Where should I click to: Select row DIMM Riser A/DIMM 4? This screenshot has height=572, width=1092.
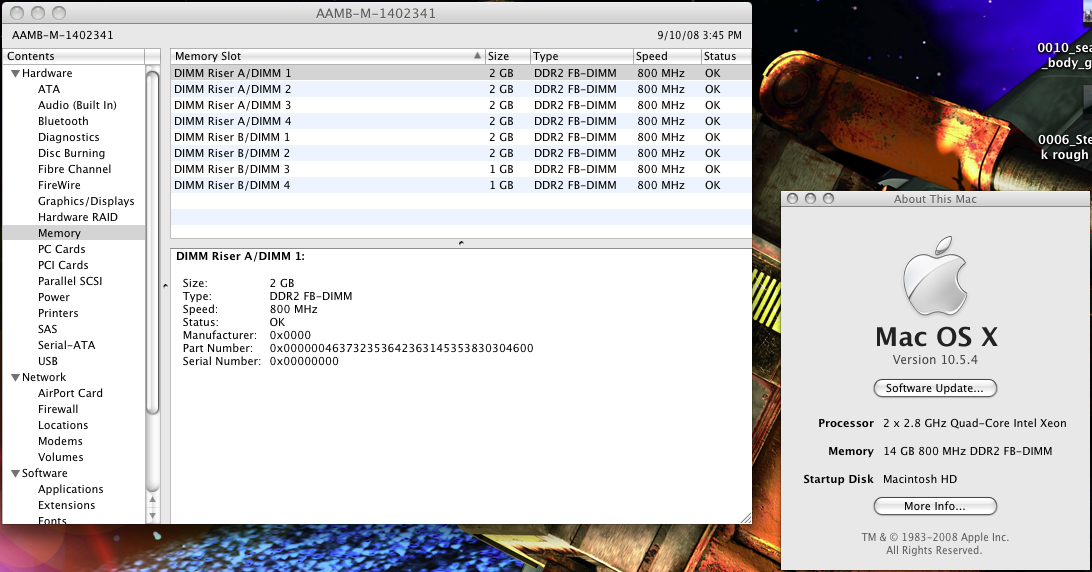(461, 121)
